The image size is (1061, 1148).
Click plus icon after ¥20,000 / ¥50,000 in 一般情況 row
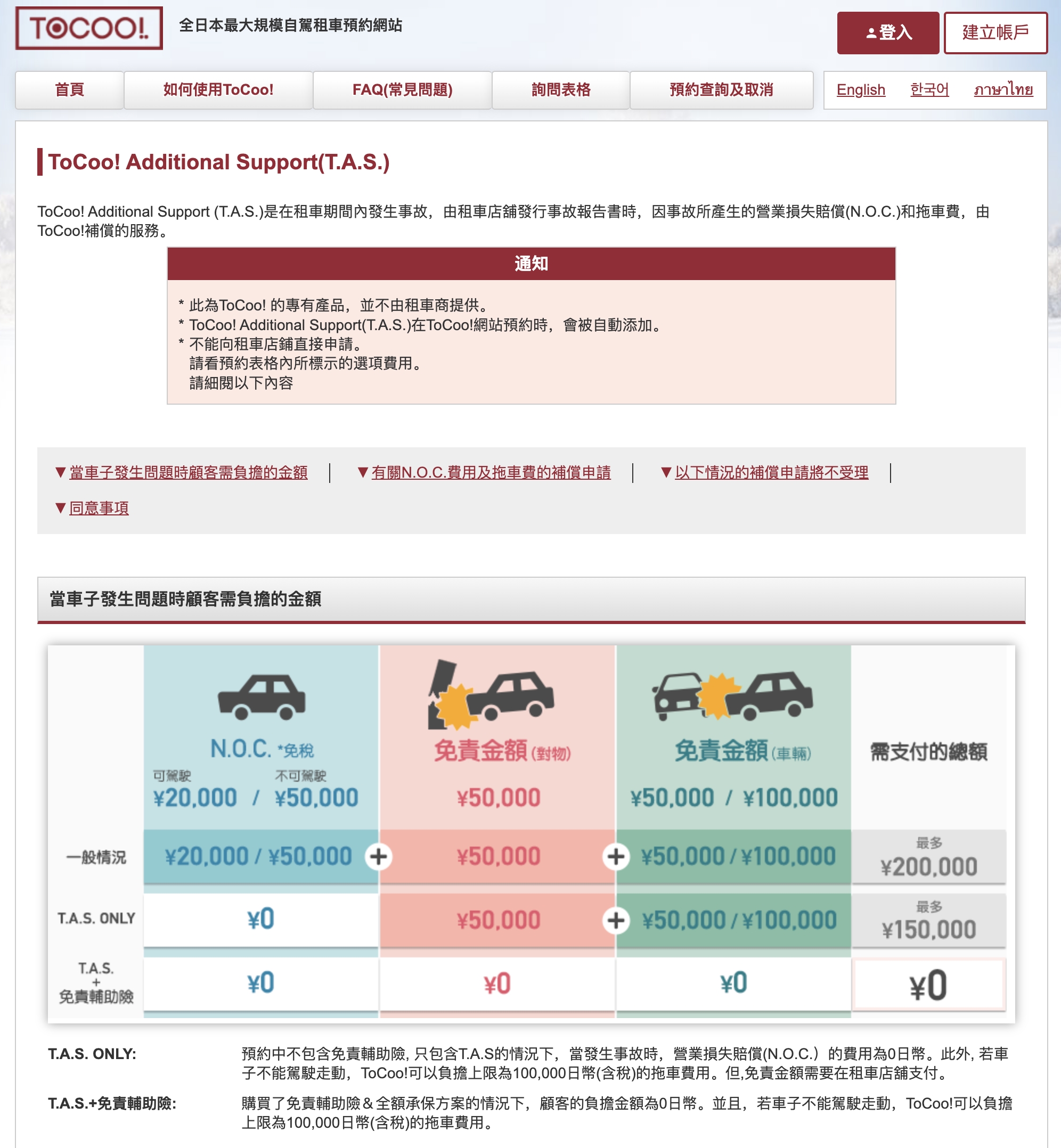pos(378,856)
